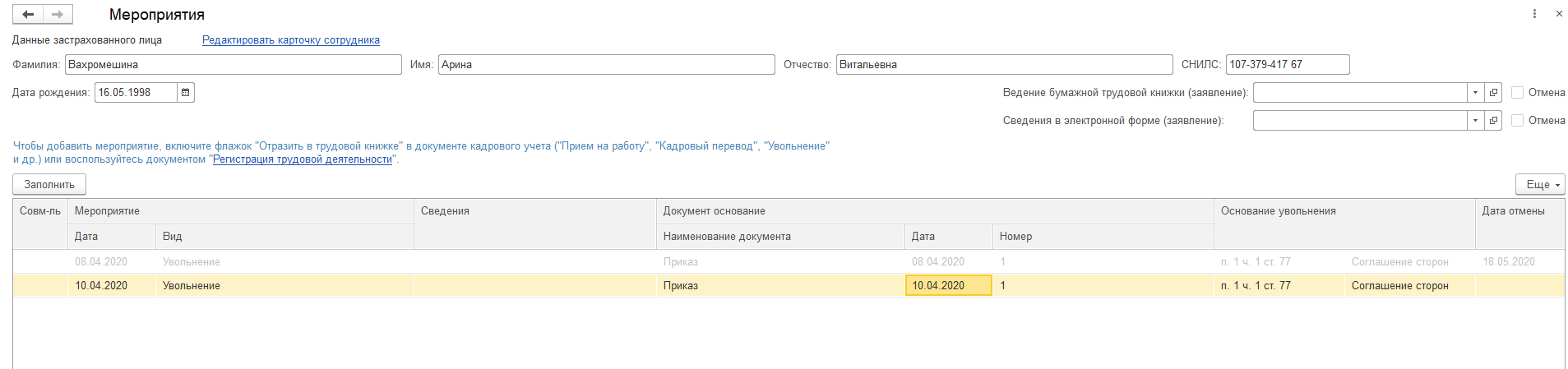Open the Еще dropdown menu
The height and width of the screenshot is (369, 1568).
(x=1540, y=185)
